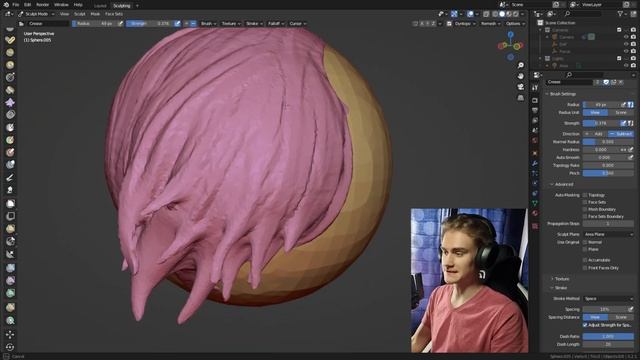Image resolution: width=640 pixels, height=360 pixels.
Task: Open the outliner filter funnel icon
Action: [620, 14]
